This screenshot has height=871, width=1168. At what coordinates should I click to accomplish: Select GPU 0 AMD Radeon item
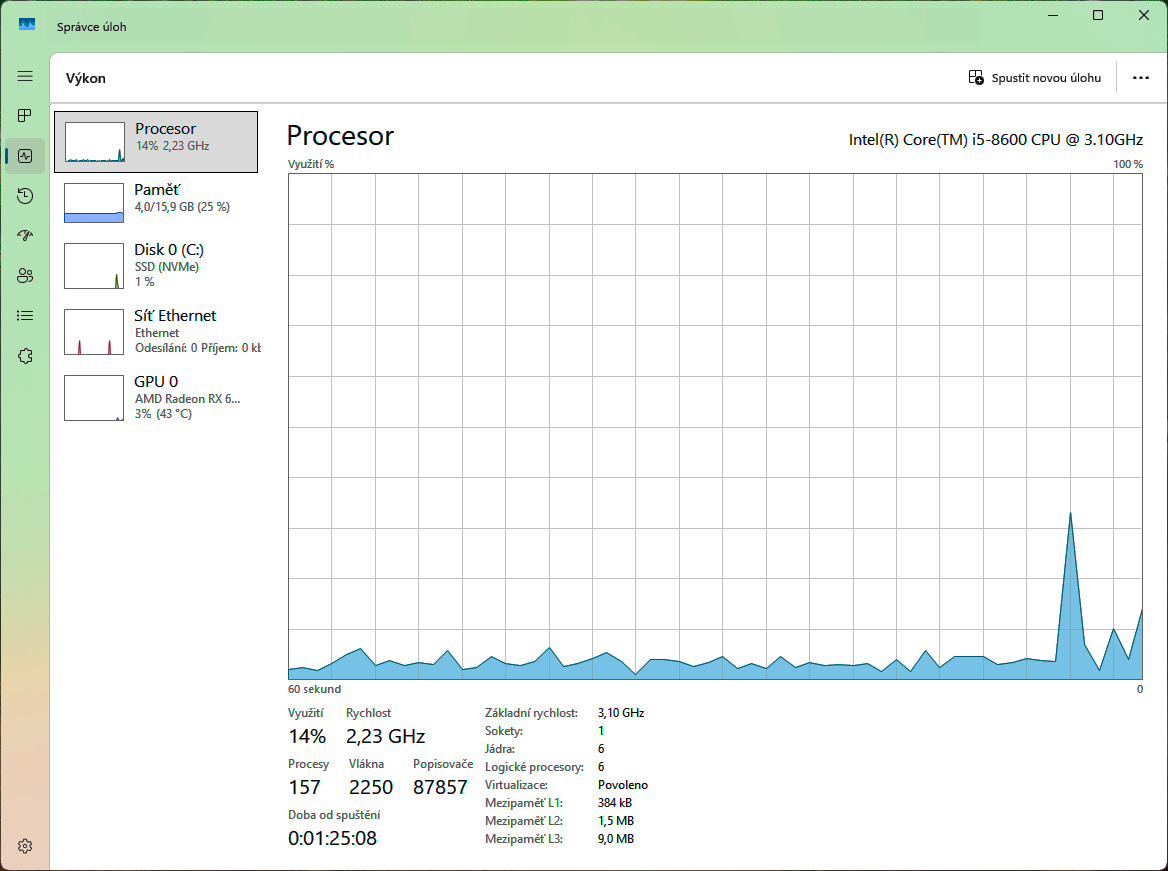pyautogui.click(x=156, y=397)
